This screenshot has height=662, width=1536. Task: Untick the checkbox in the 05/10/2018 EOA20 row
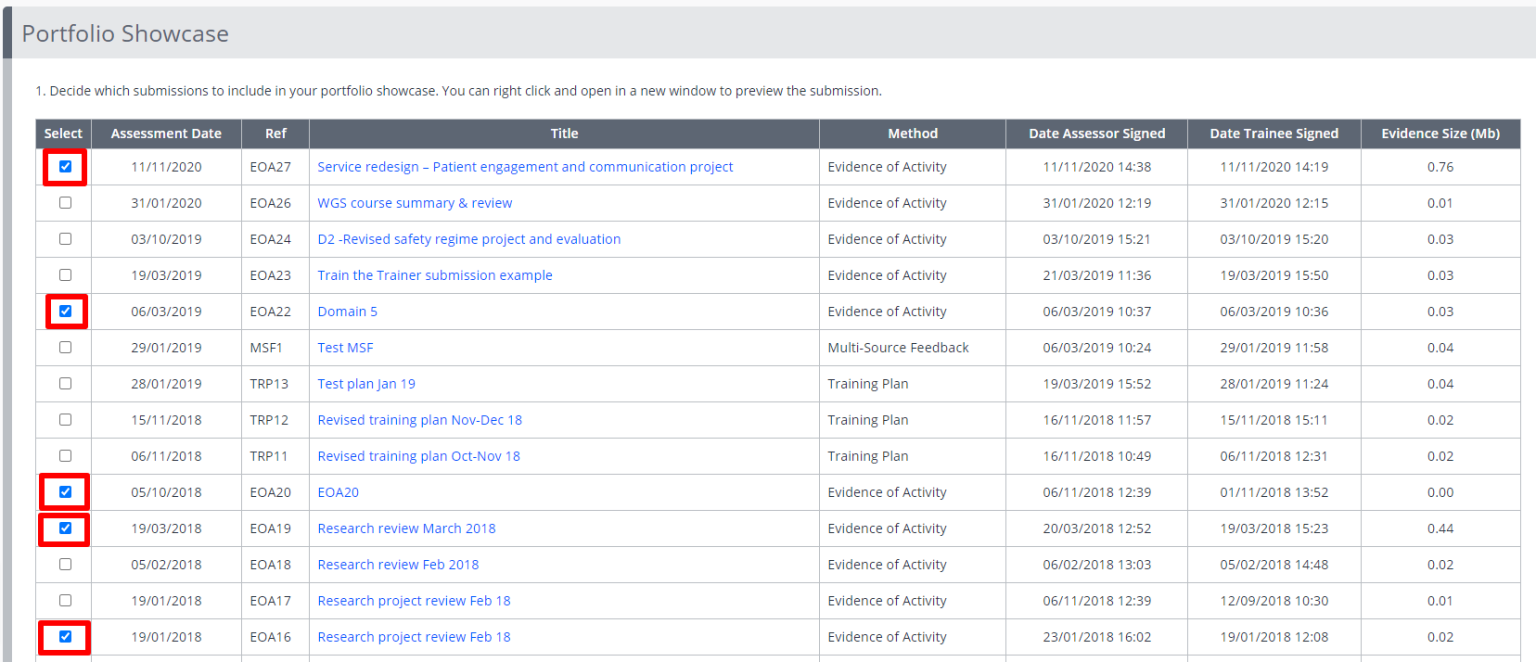pos(65,492)
